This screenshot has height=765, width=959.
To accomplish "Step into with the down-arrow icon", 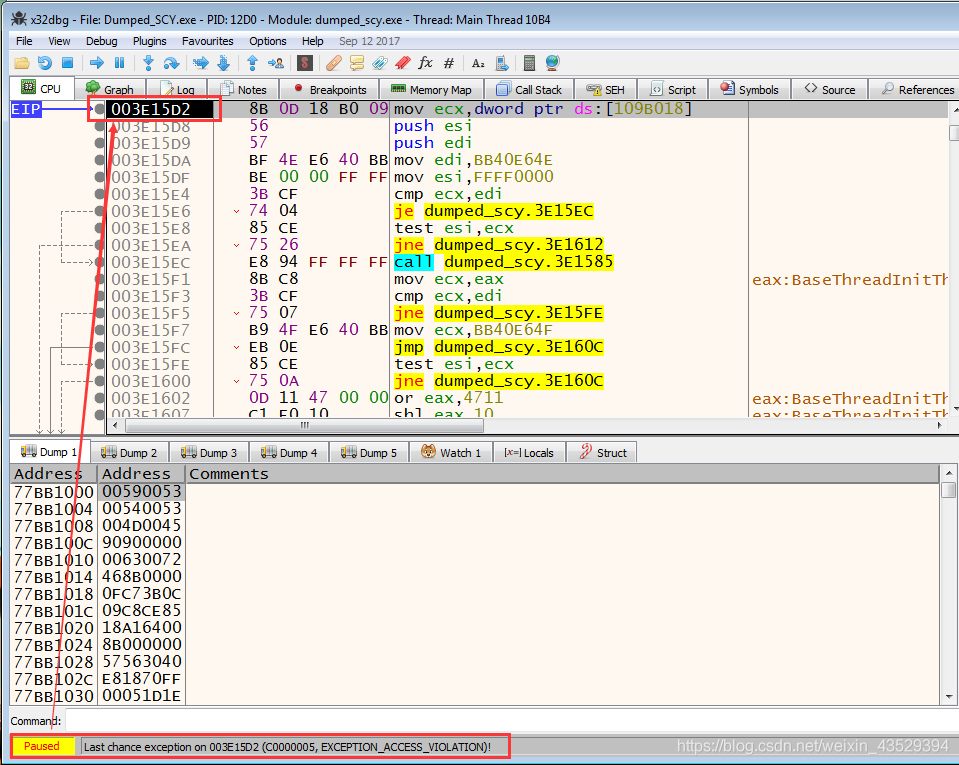I will 148,63.
